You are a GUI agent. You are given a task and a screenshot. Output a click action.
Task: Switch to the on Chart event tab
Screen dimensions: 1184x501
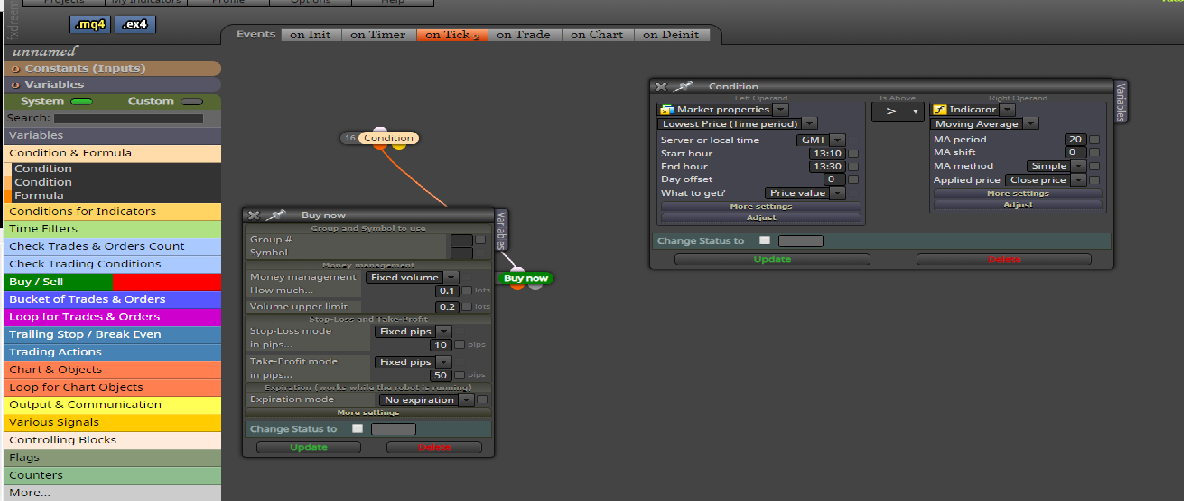(x=599, y=35)
